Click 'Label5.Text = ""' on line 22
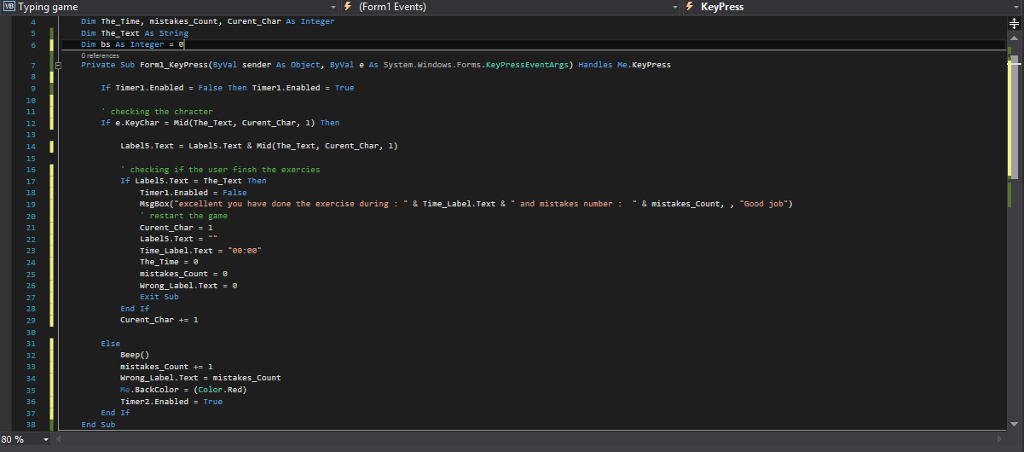Viewport: 1024px width, 452px height. (x=178, y=239)
